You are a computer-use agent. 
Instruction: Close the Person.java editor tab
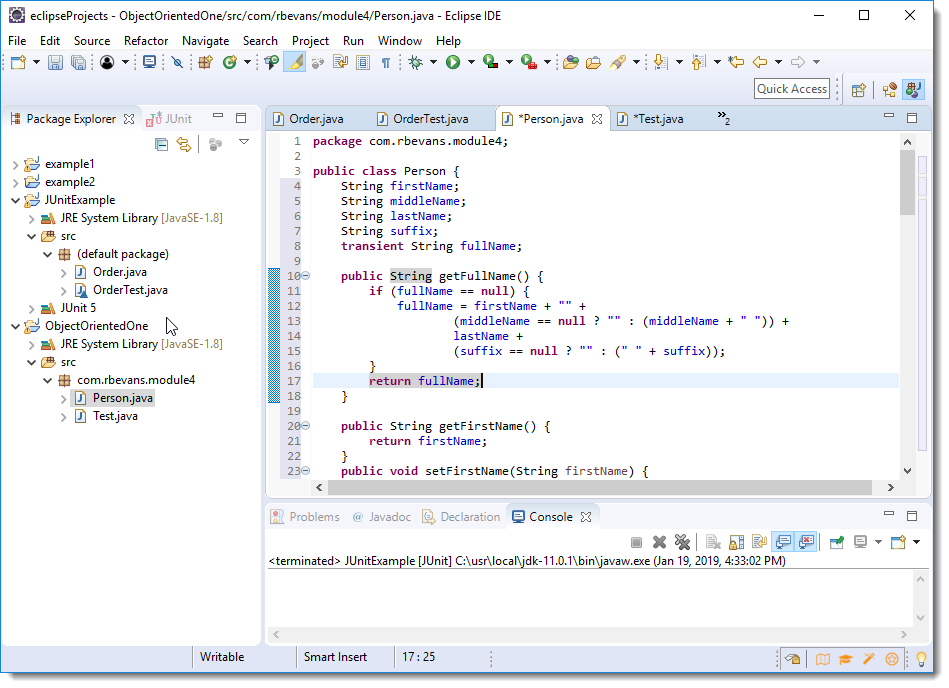pyautogui.click(x=597, y=119)
